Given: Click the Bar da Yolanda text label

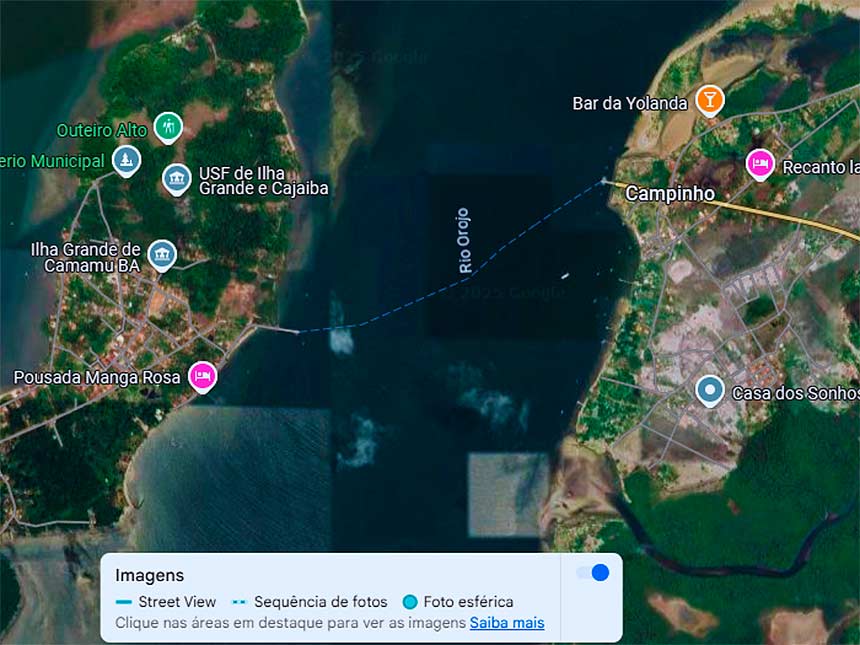Looking at the screenshot, I should [x=630, y=103].
